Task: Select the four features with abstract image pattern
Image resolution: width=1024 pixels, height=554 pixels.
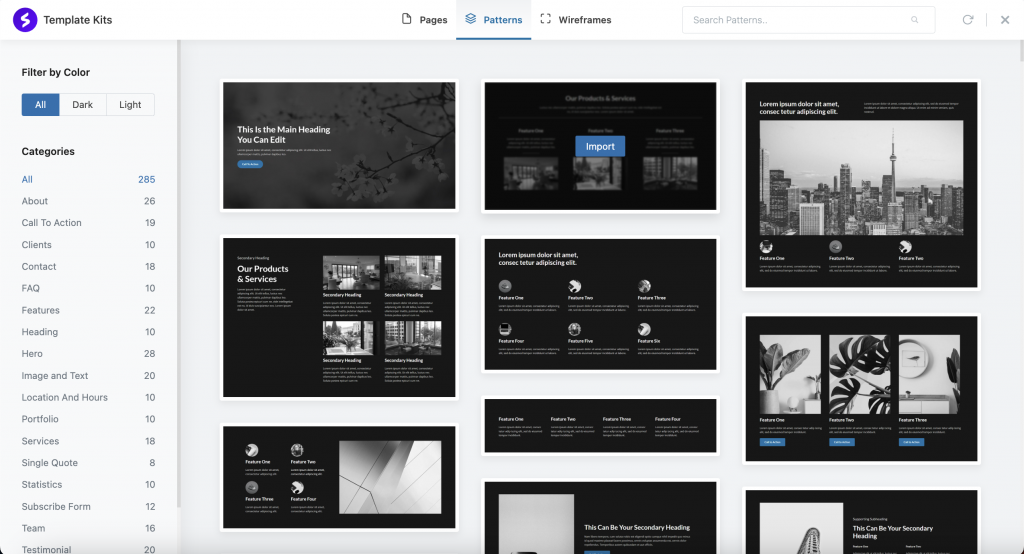Action: pyautogui.click(x=339, y=478)
